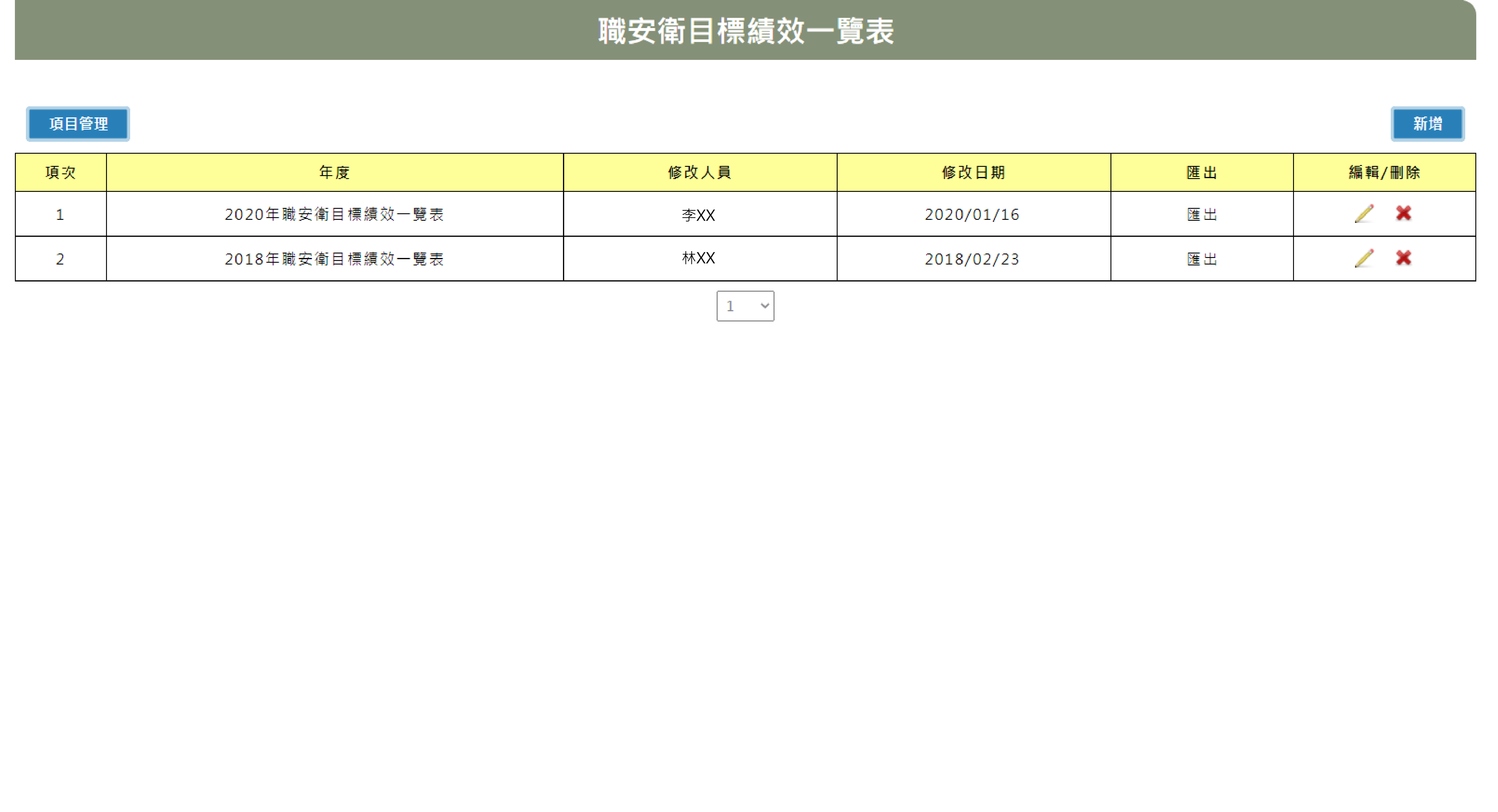Click item number 1 cell
This screenshot has width=1498, height=812.
[x=60, y=214]
